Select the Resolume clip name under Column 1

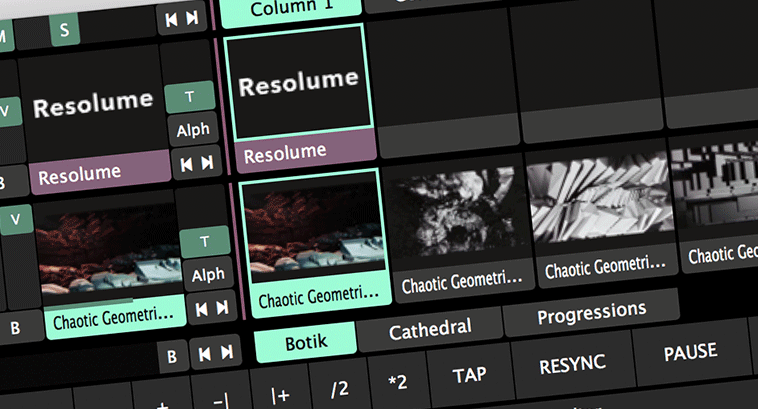point(306,152)
